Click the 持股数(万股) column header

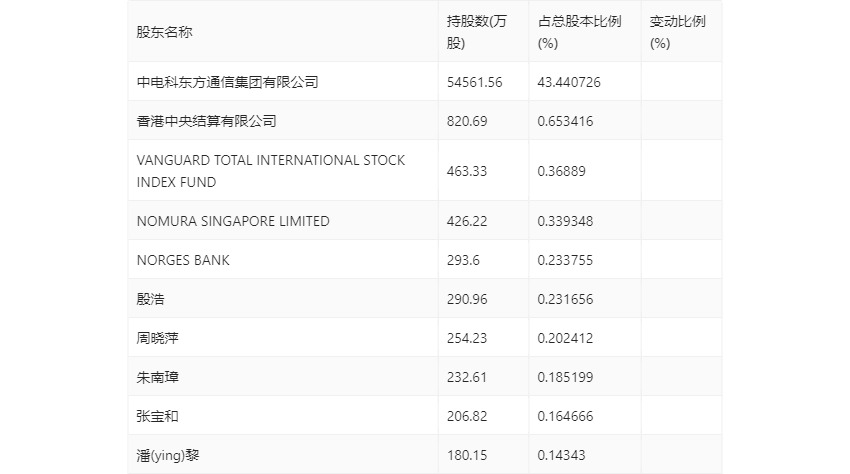point(477,31)
